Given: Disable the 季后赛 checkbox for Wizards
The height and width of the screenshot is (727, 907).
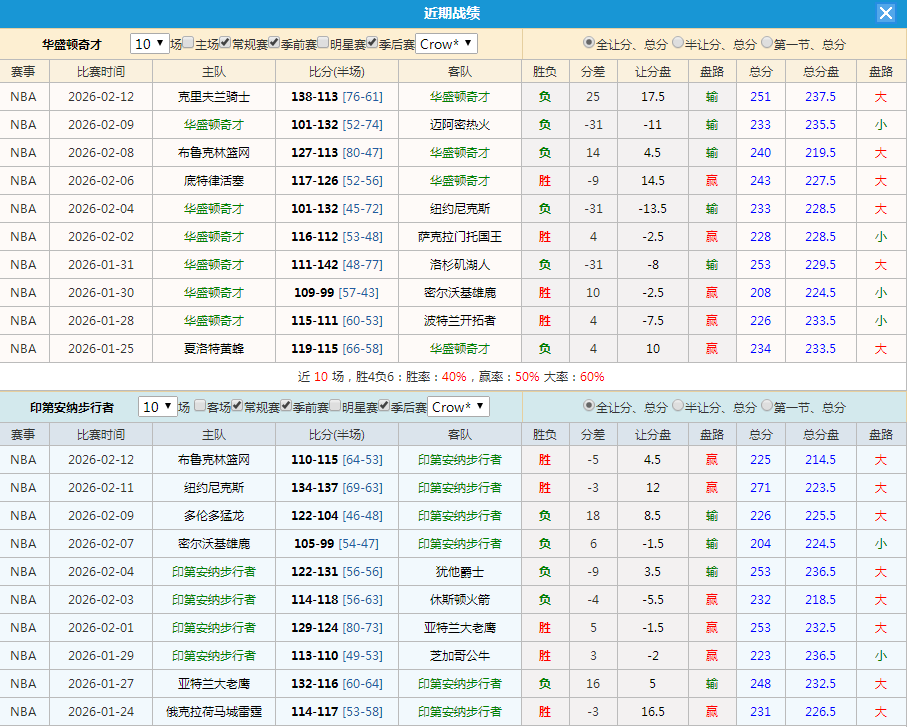Looking at the screenshot, I should click(x=371, y=44).
